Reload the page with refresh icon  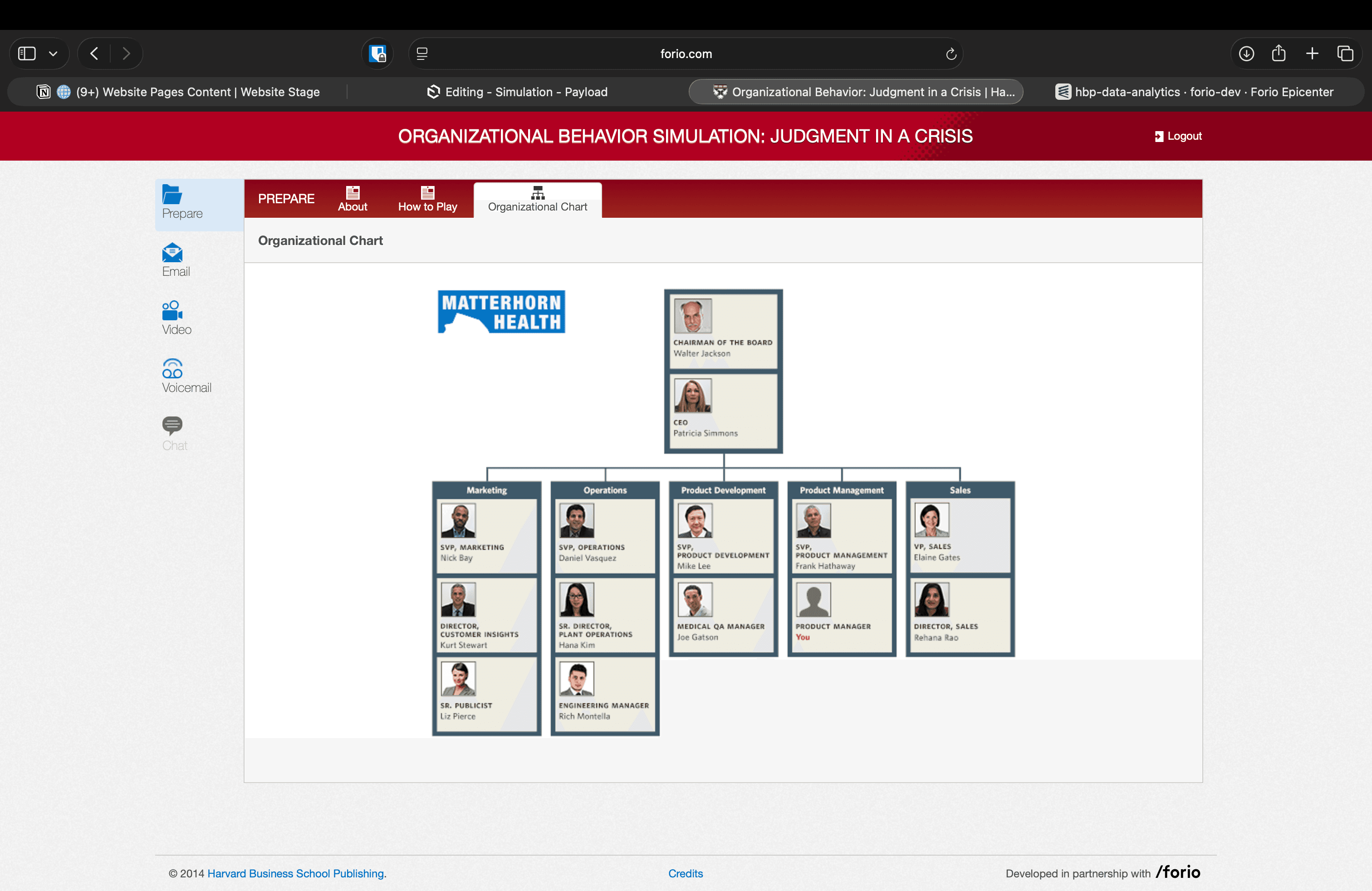click(x=951, y=54)
